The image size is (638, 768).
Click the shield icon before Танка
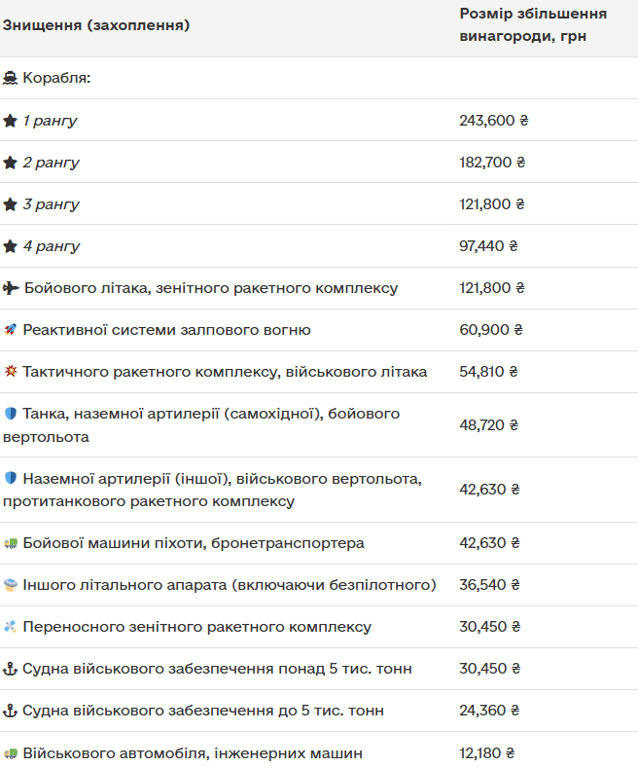[10, 414]
